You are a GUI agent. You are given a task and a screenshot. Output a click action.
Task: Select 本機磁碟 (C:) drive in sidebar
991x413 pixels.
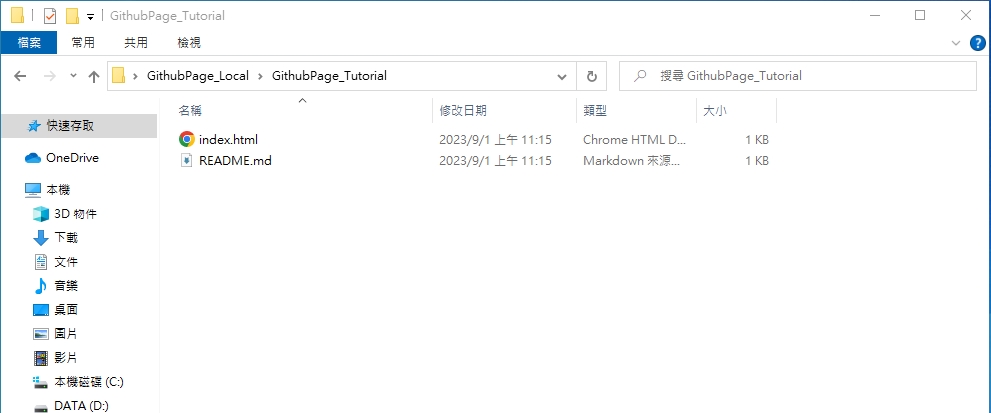(88, 382)
